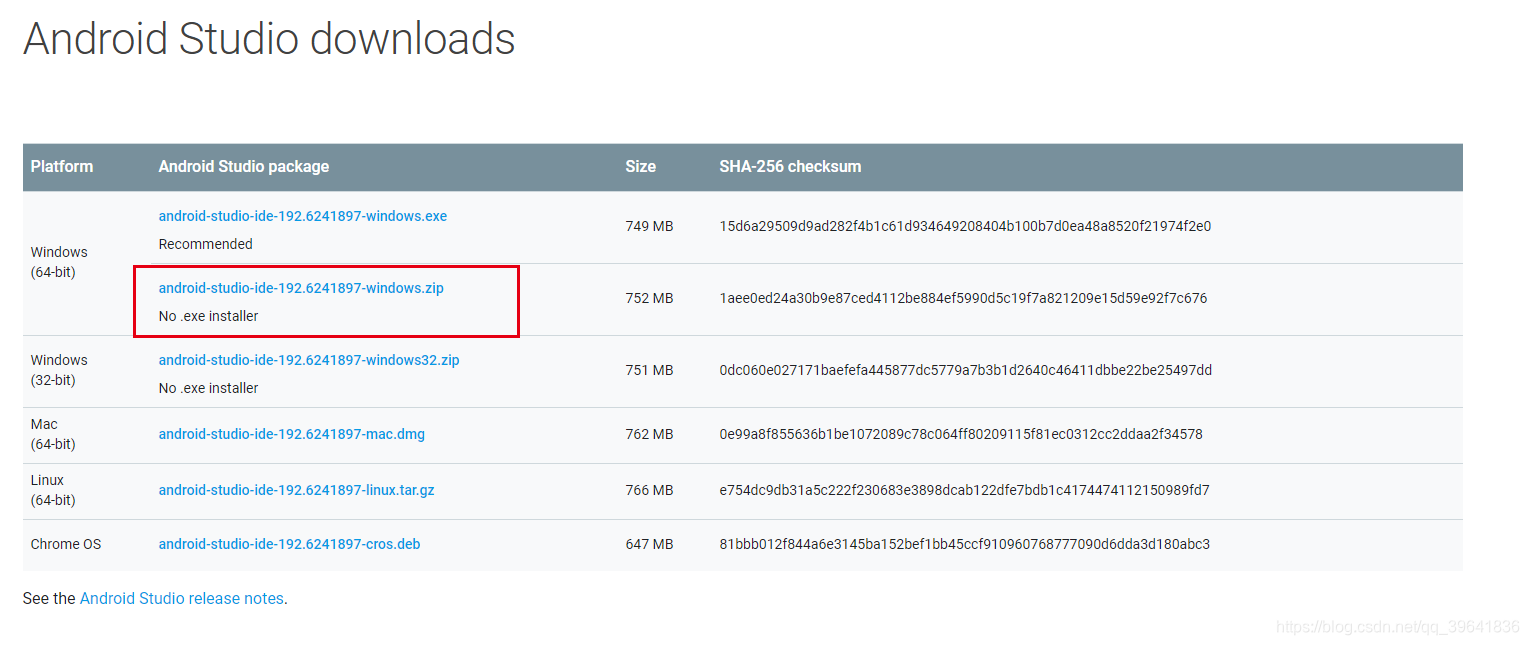1529x645 pixels.
Task: Select checksum starting with e754dc9db31a
Action: (x=964, y=490)
